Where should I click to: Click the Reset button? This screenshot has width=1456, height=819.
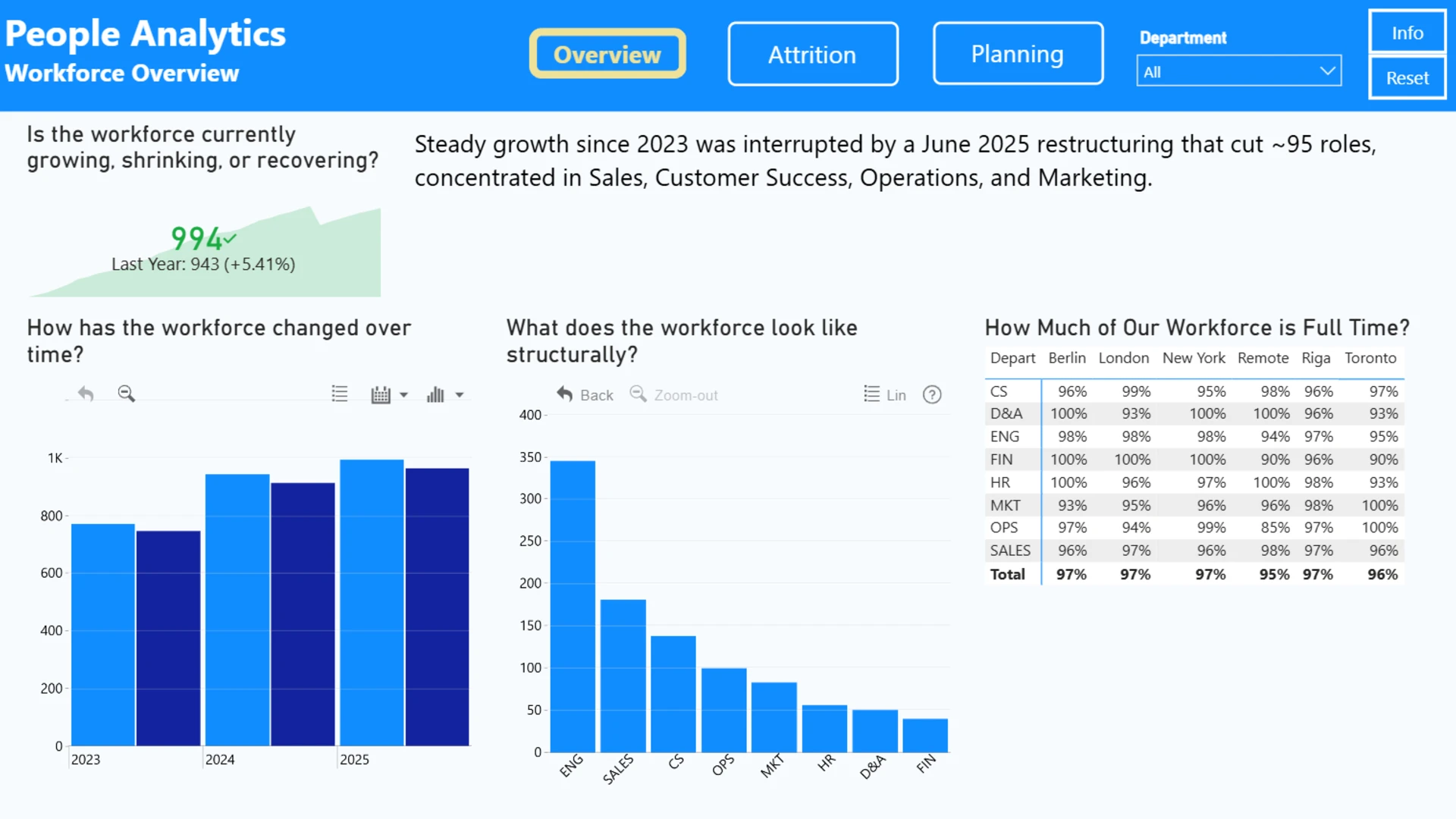click(x=1407, y=77)
